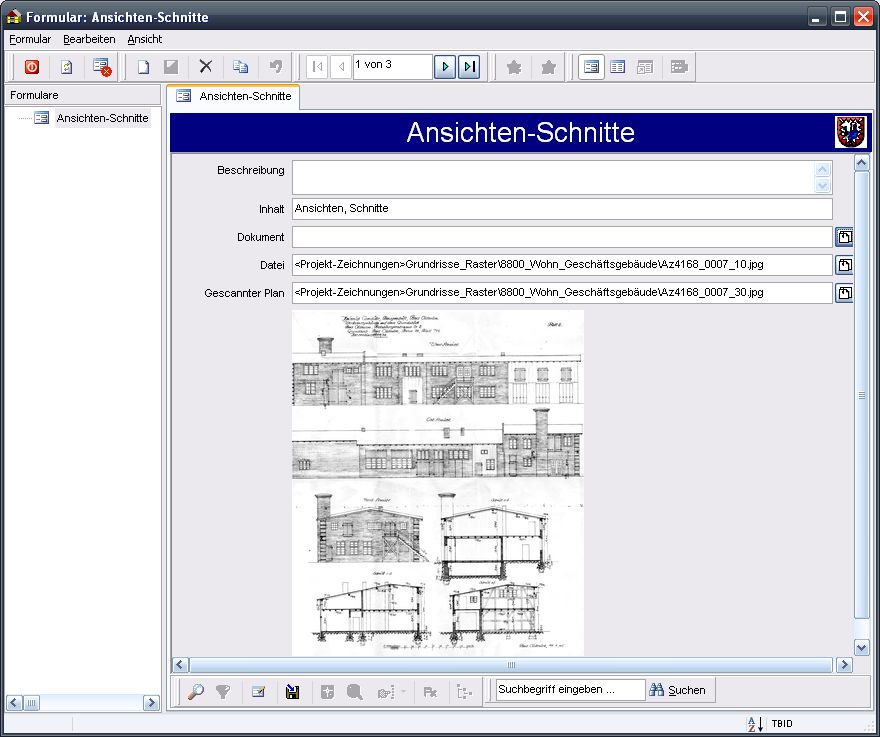
Task: Open browse button next to Datei field
Action: tap(844, 265)
